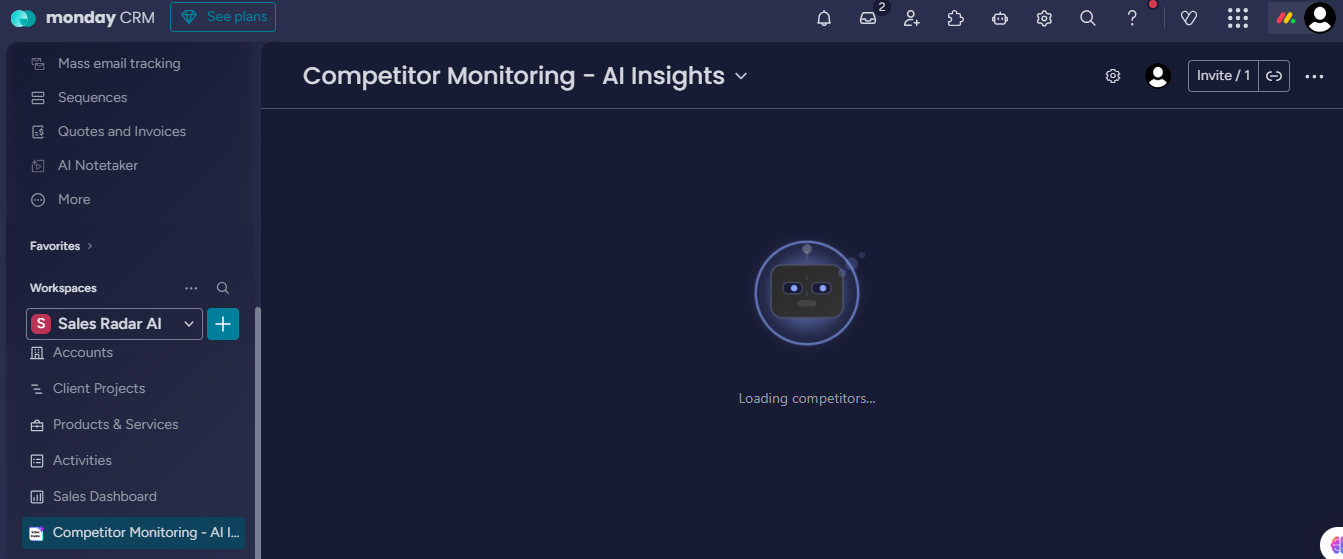Open Mass email tracking
Image resolution: width=1343 pixels, height=559 pixels.
119,63
